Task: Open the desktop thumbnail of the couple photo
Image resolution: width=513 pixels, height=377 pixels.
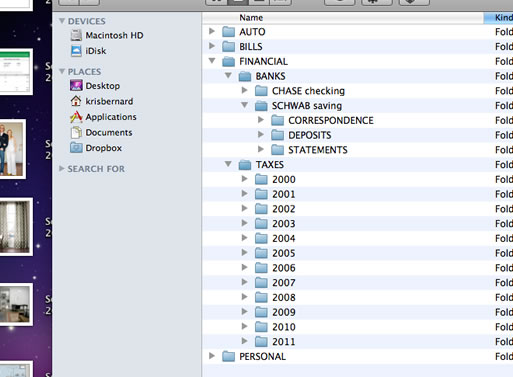Action: click(x=12, y=149)
